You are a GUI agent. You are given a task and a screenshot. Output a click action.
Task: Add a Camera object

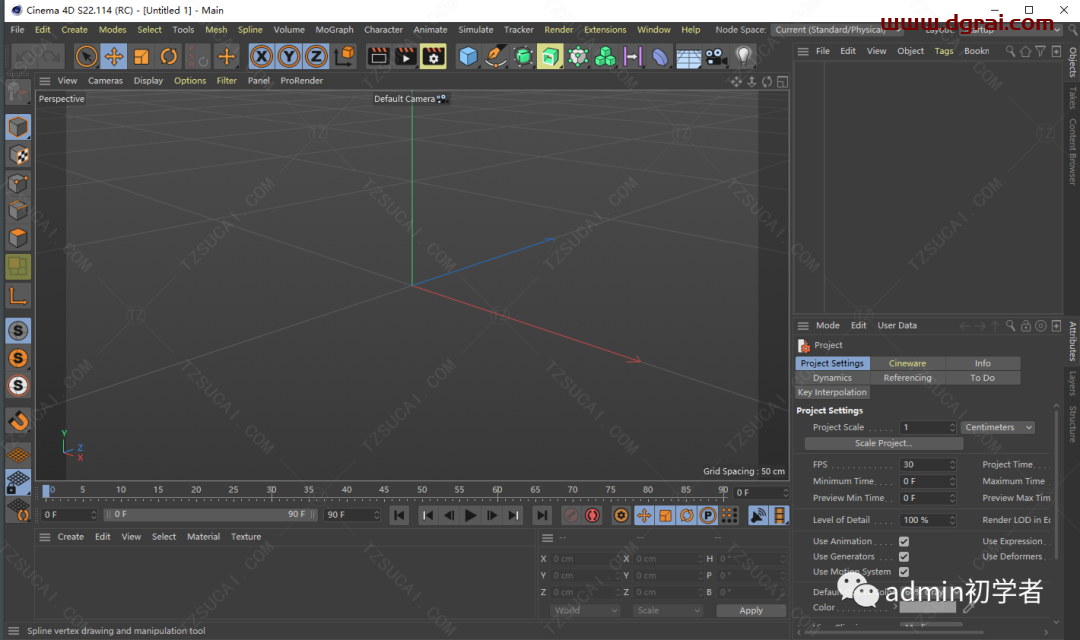pyautogui.click(x=716, y=56)
